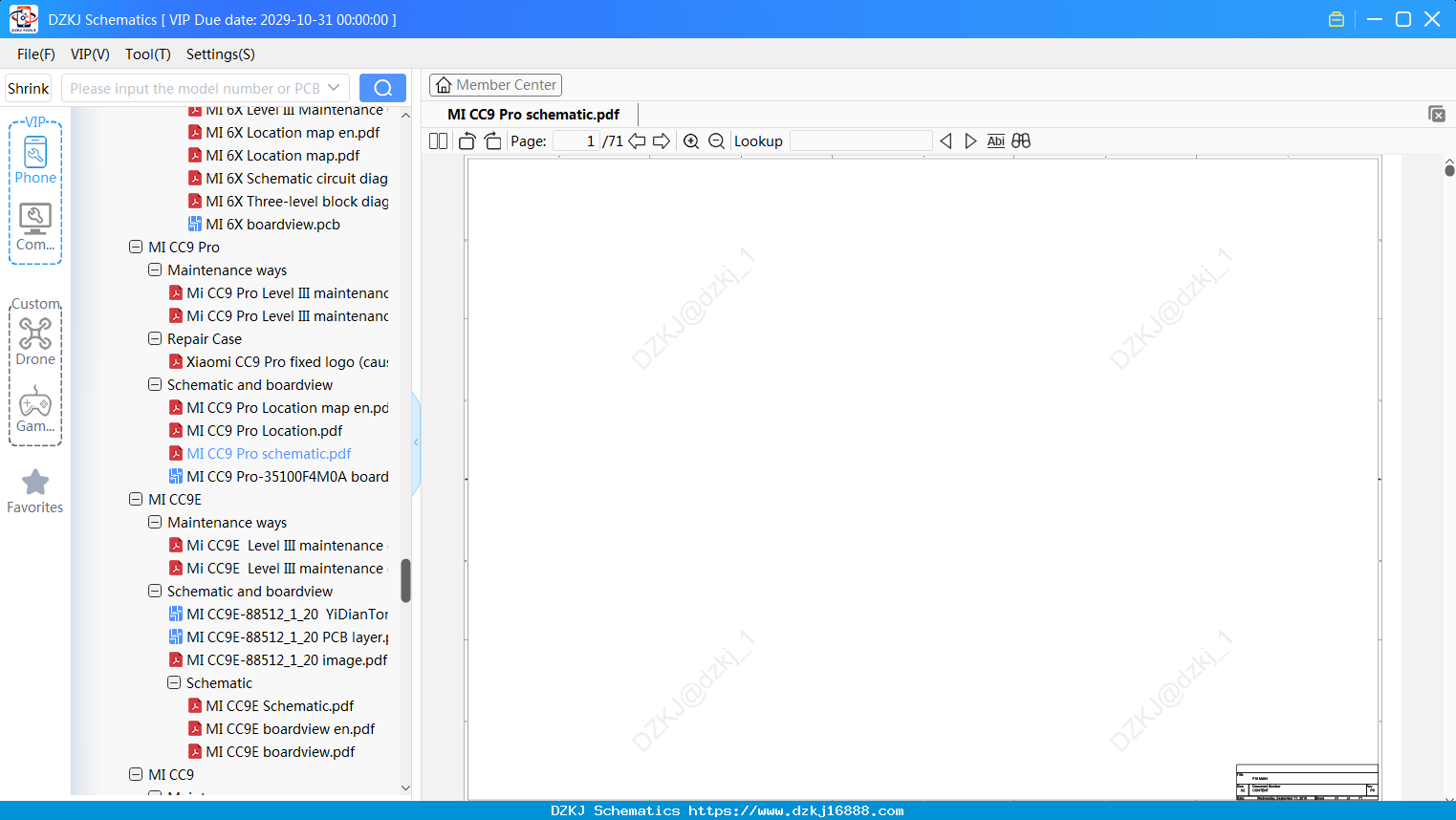The height and width of the screenshot is (820, 1456).
Task: Open MI CC9 Pro Location map en.pdf
Action: pyautogui.click(x=278, y=408)
